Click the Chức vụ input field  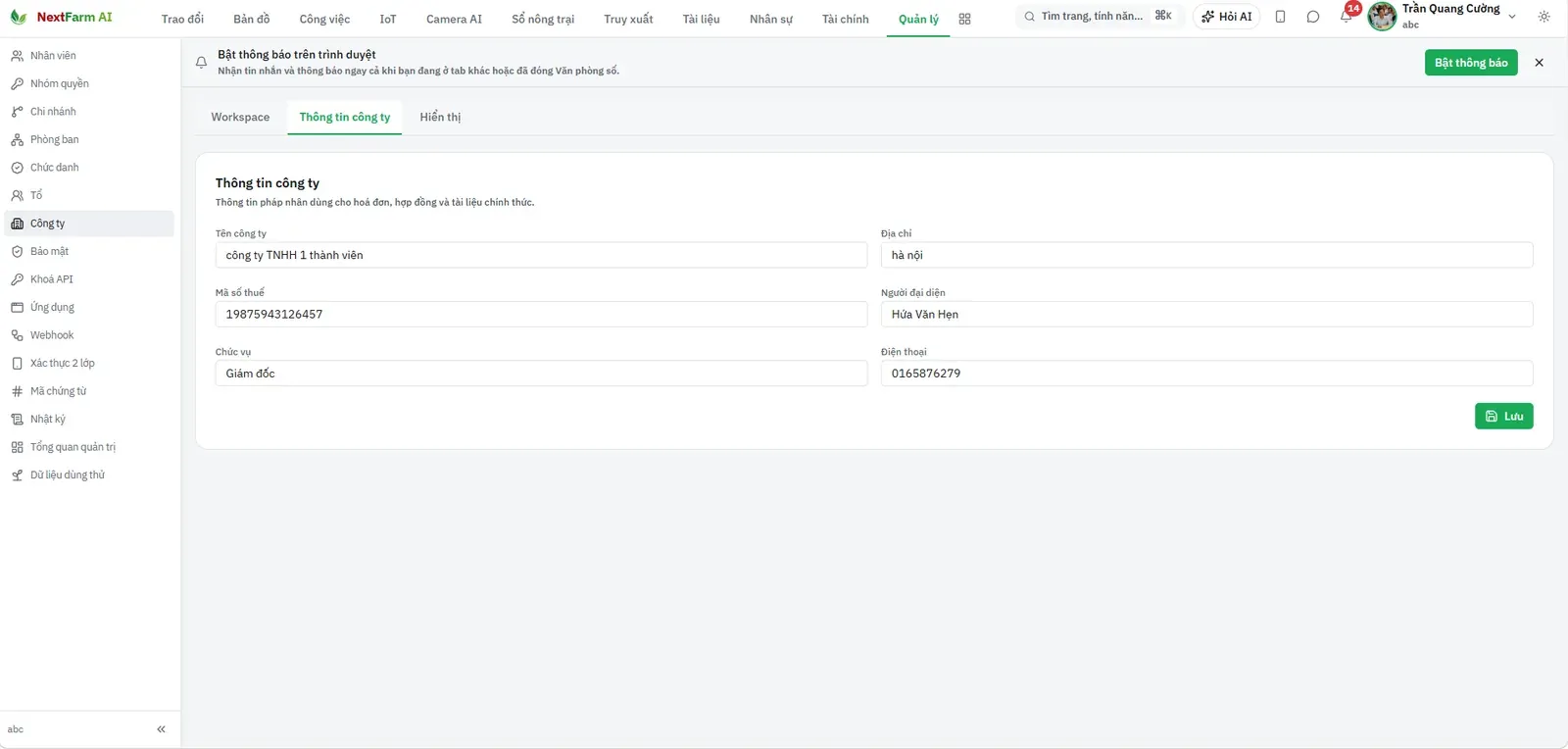coord(541,374)
